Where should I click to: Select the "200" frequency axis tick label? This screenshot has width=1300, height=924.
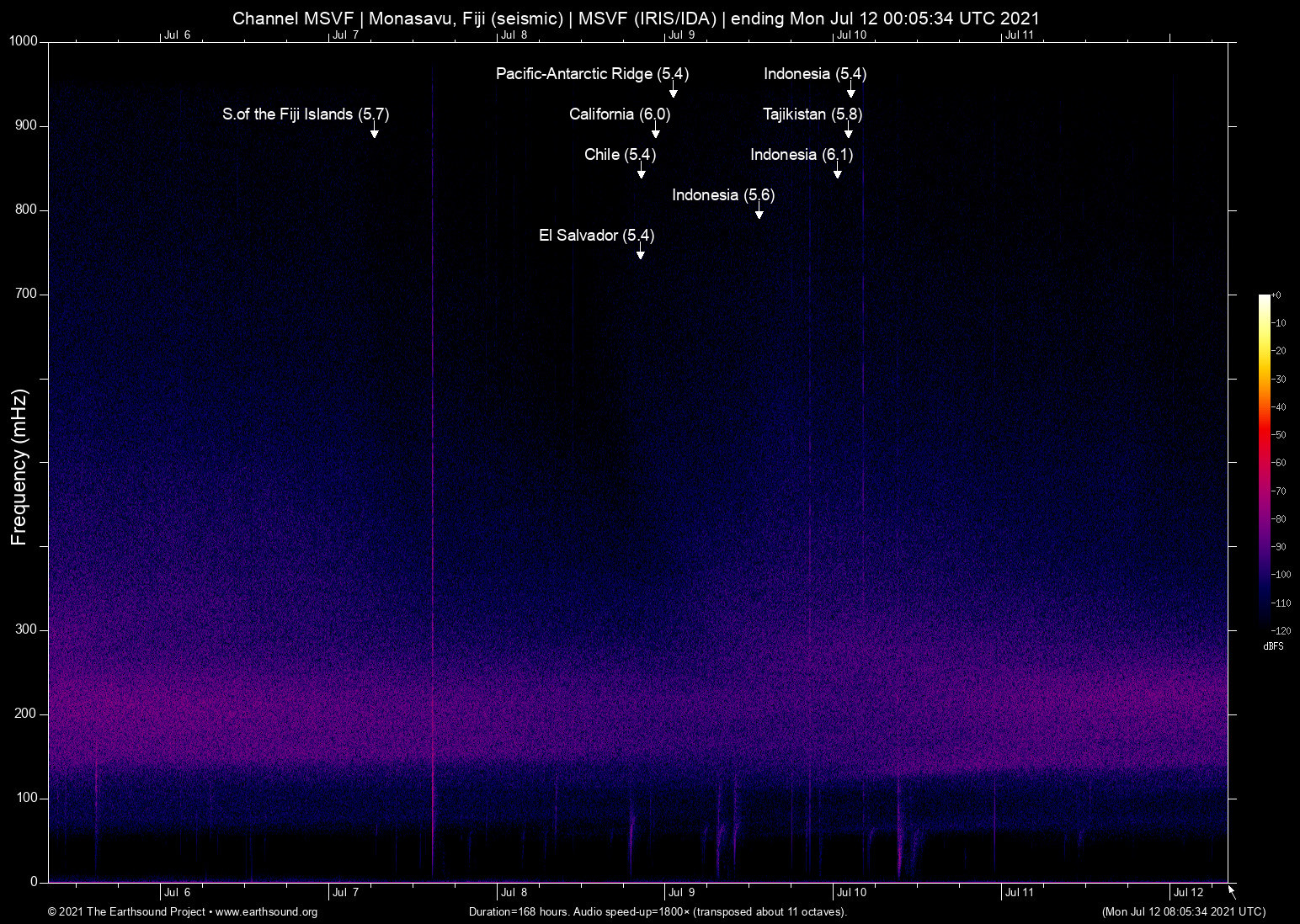point(27,714)
